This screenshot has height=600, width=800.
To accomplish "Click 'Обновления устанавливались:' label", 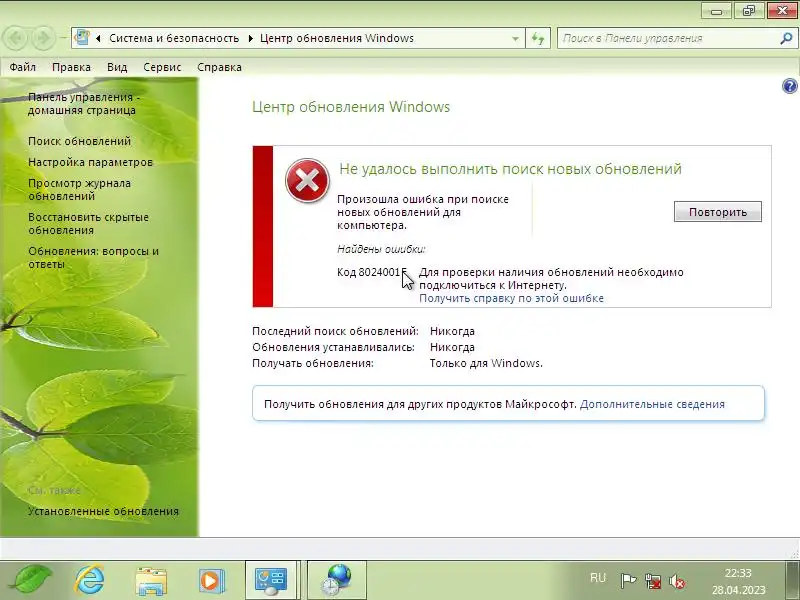I will pyautogui.click(x=333, y=347).
